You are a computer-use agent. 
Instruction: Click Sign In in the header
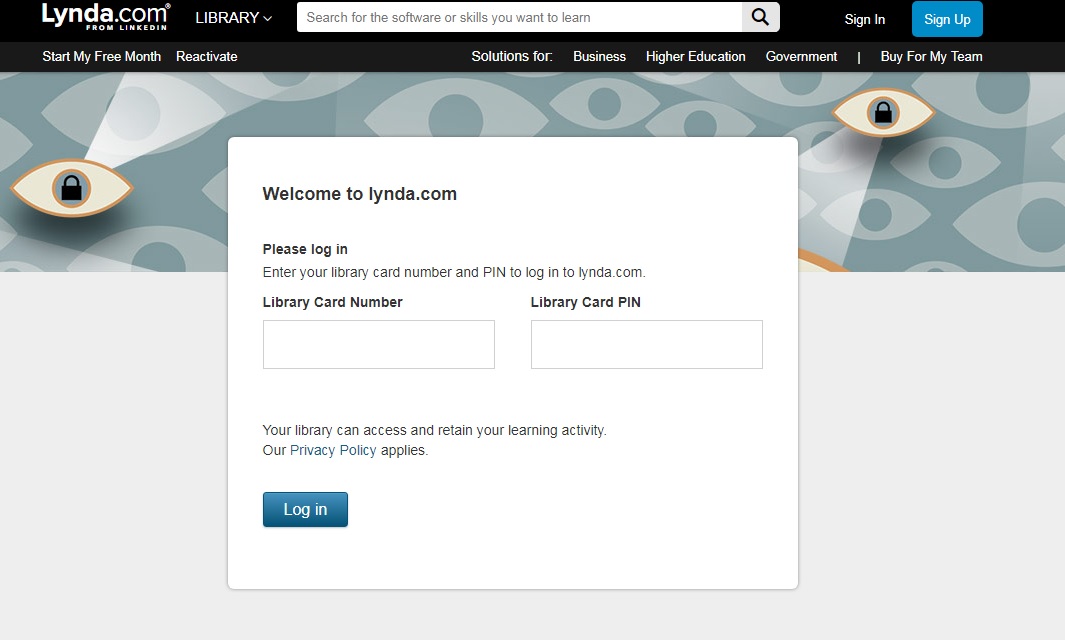(865, 19)
